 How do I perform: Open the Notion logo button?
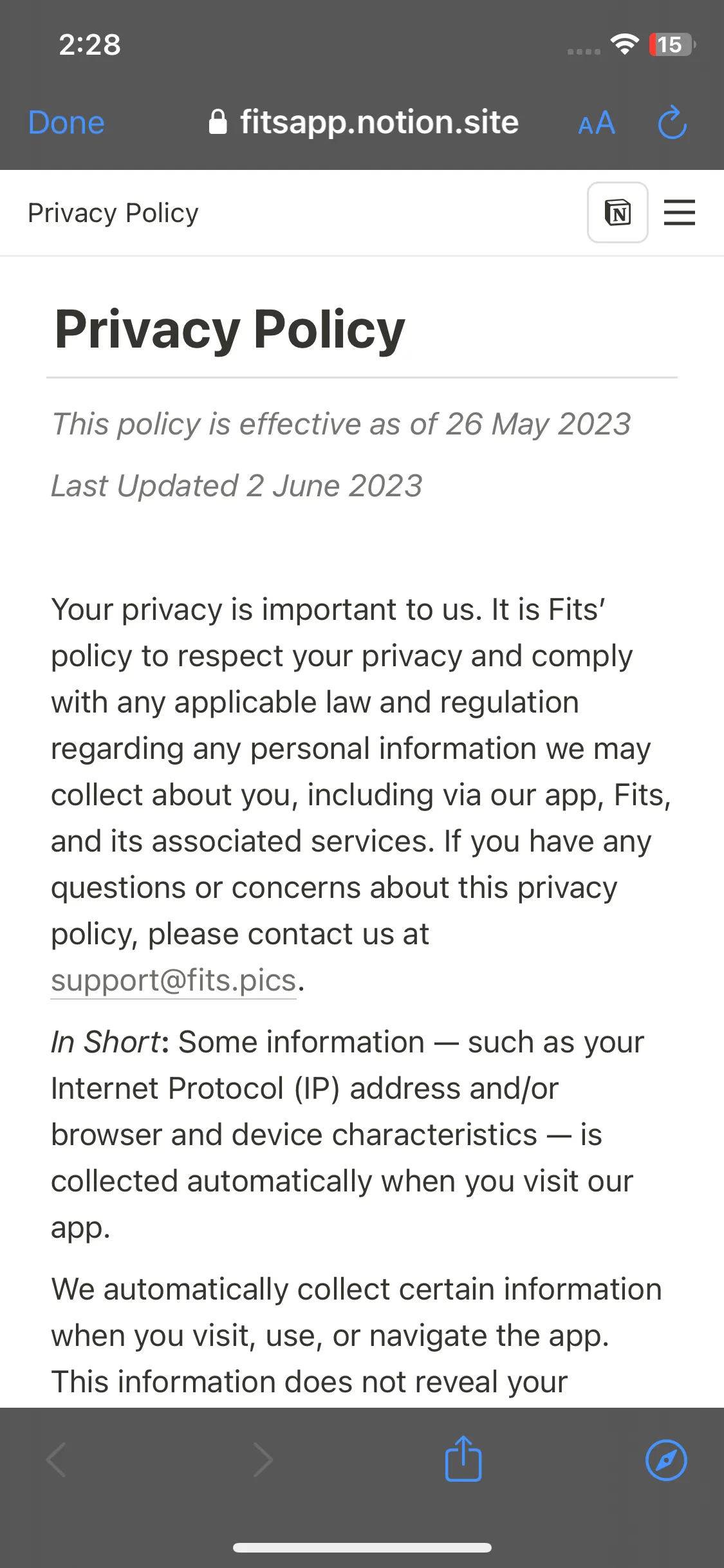[x=618, y=212]
